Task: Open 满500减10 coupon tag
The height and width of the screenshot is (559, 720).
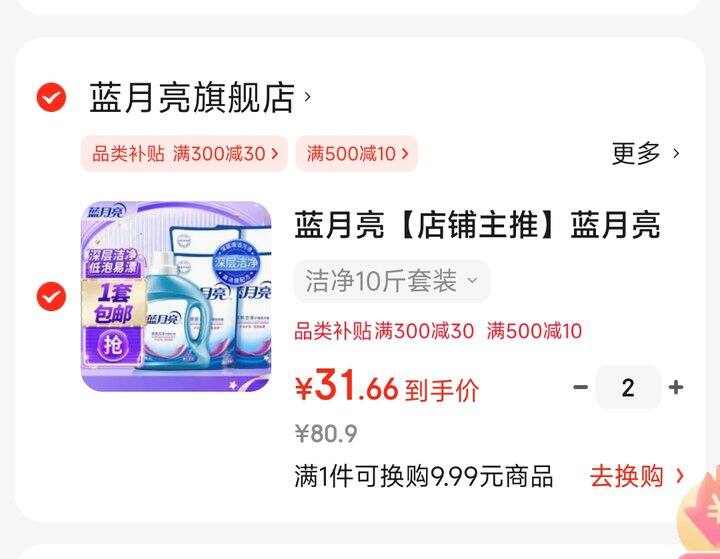Action: [x=357, y=153]
